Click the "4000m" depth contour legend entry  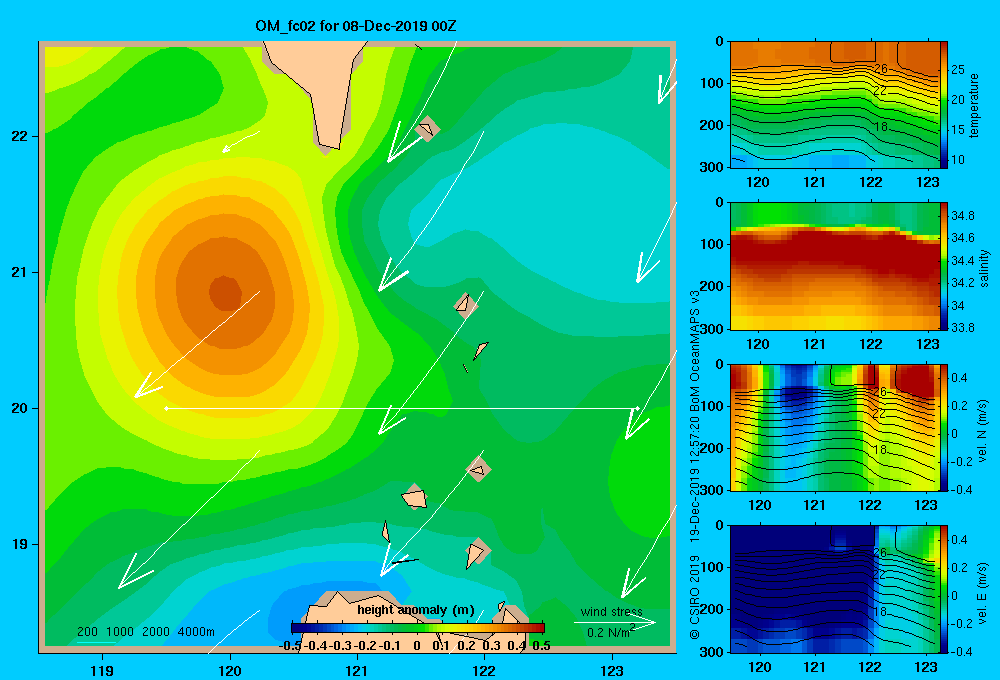coord(196,632)
